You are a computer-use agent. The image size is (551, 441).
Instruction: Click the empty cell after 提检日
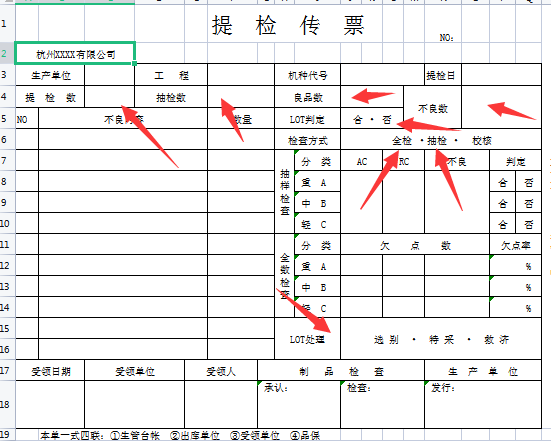pyautogui.click(x=501, y=75)
